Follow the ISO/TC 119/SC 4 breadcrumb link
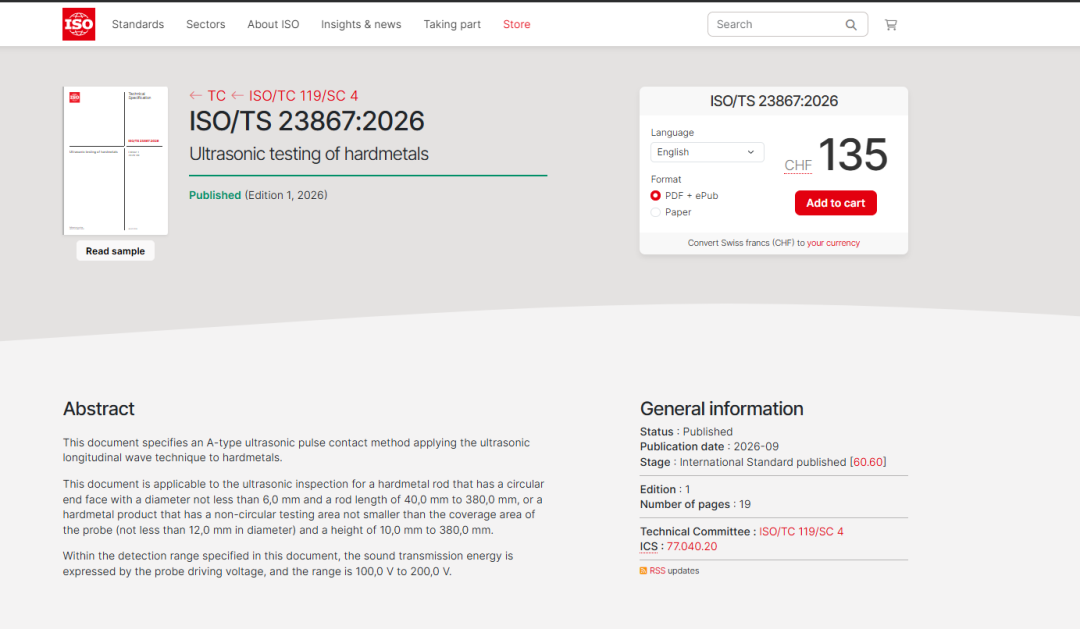Image resolution: width=1080 pixels, height=629 pixels. [x=303, y=96]
